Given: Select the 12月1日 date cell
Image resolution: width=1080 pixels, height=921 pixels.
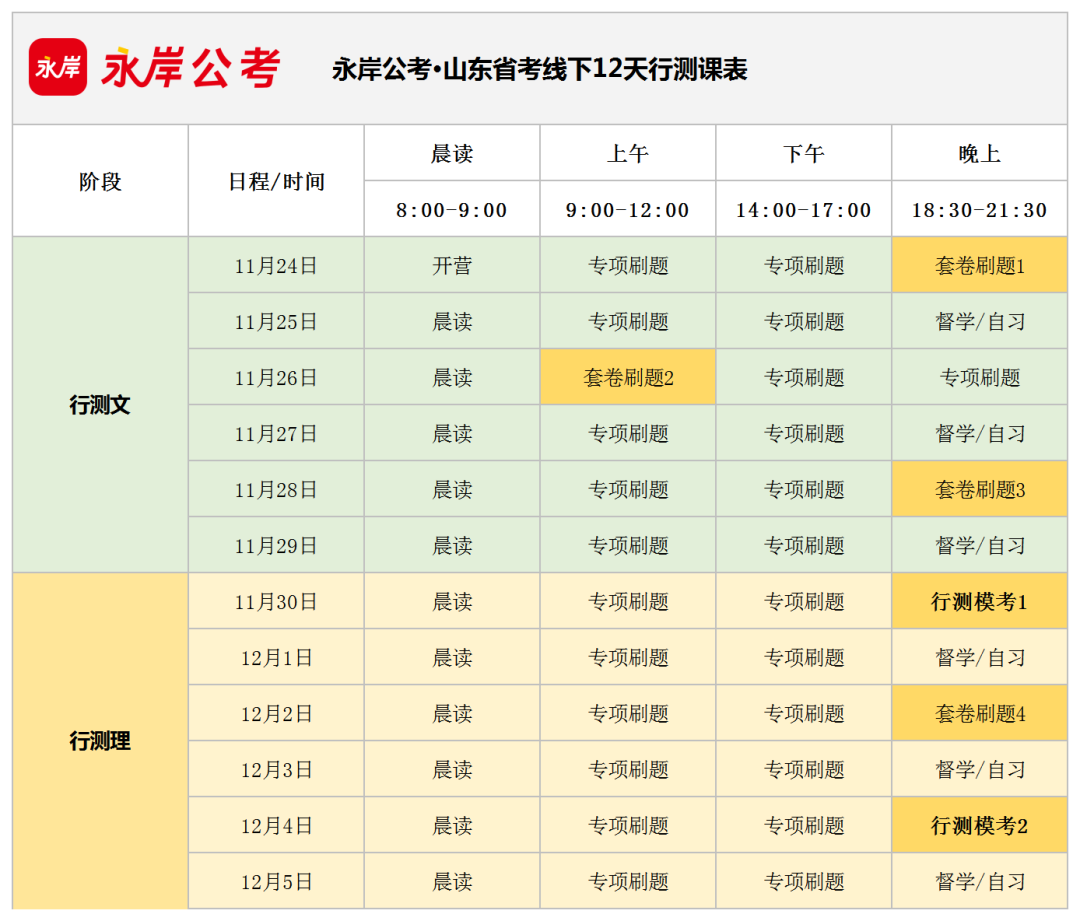Looking at the screenshot, I should [276, 657].
